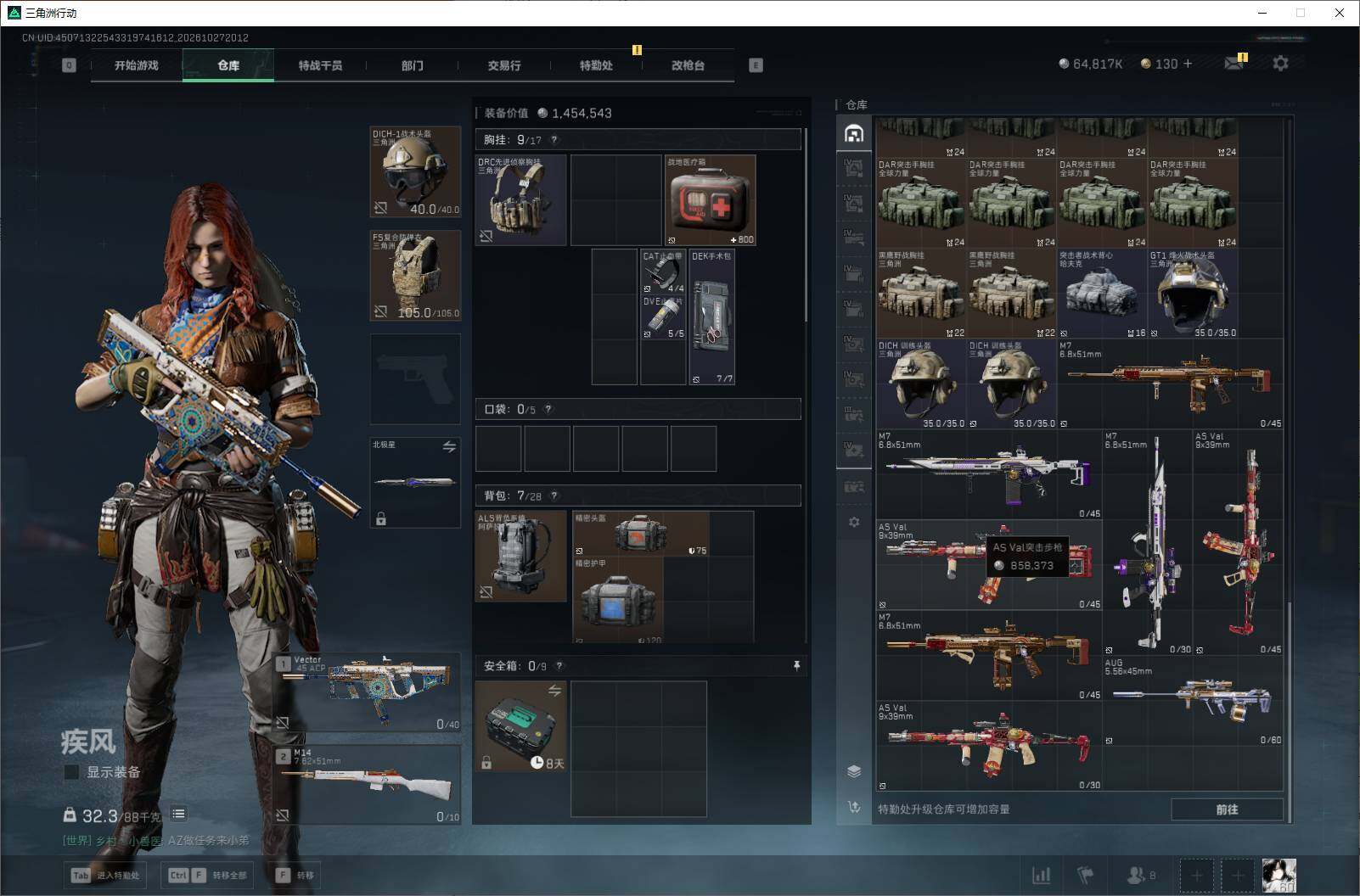Viewport: 1360px width, 896px height.
Task: Click the help icon beside 安全箱 0/9
Action: coord(559,666)
